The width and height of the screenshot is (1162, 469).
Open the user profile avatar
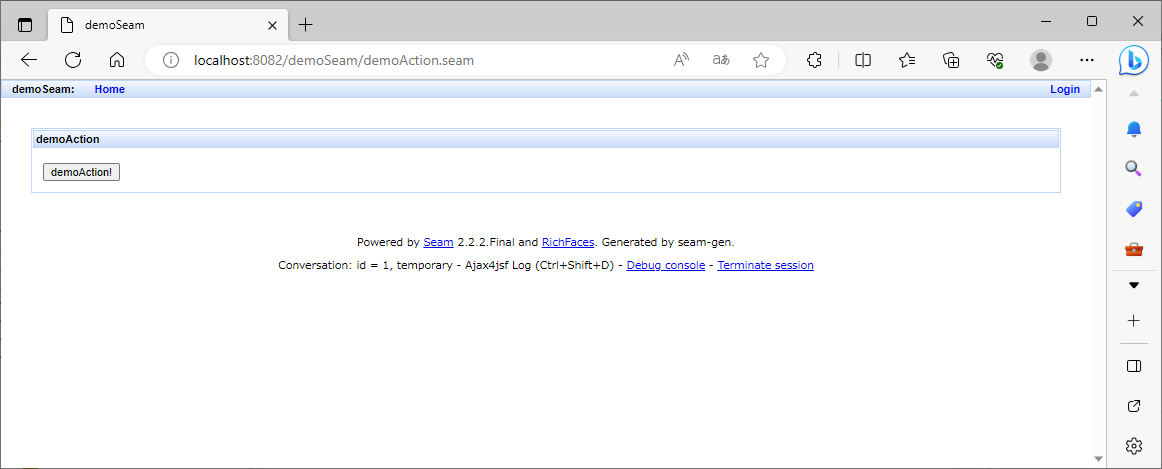pos(1041,60)
